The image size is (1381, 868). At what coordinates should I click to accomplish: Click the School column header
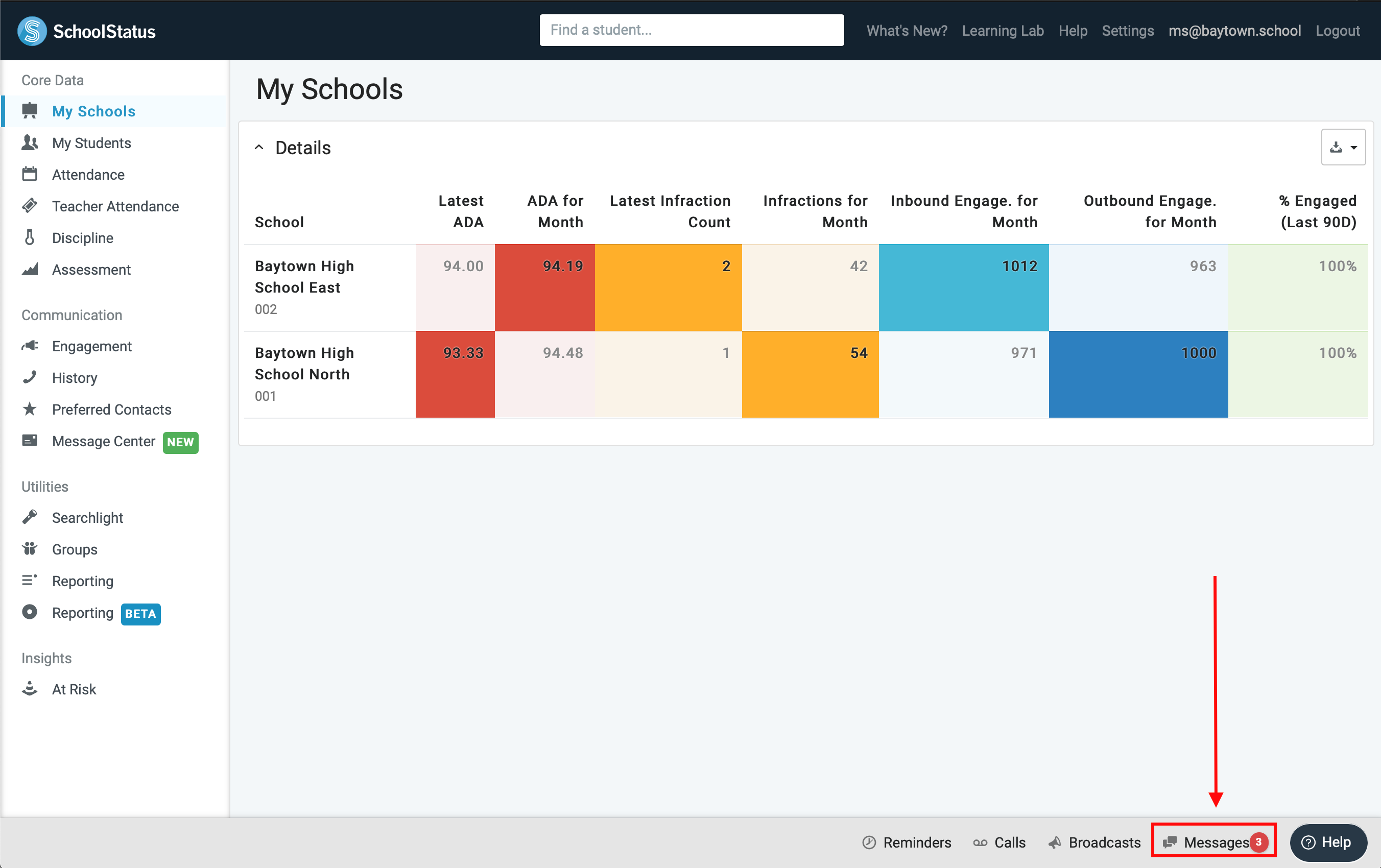pos(279,222)
